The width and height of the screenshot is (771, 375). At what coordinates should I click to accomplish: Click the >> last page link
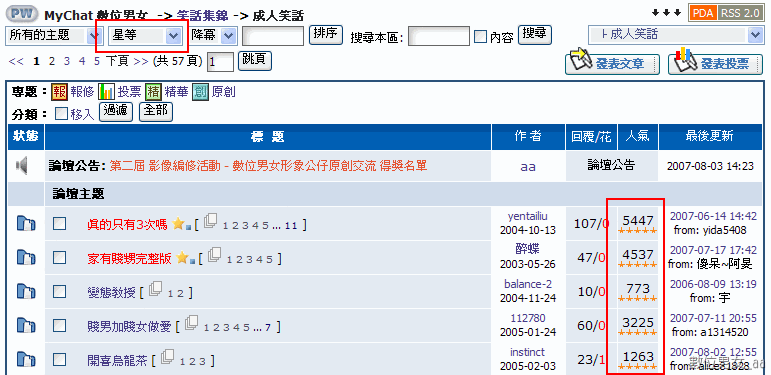(141, 61)
